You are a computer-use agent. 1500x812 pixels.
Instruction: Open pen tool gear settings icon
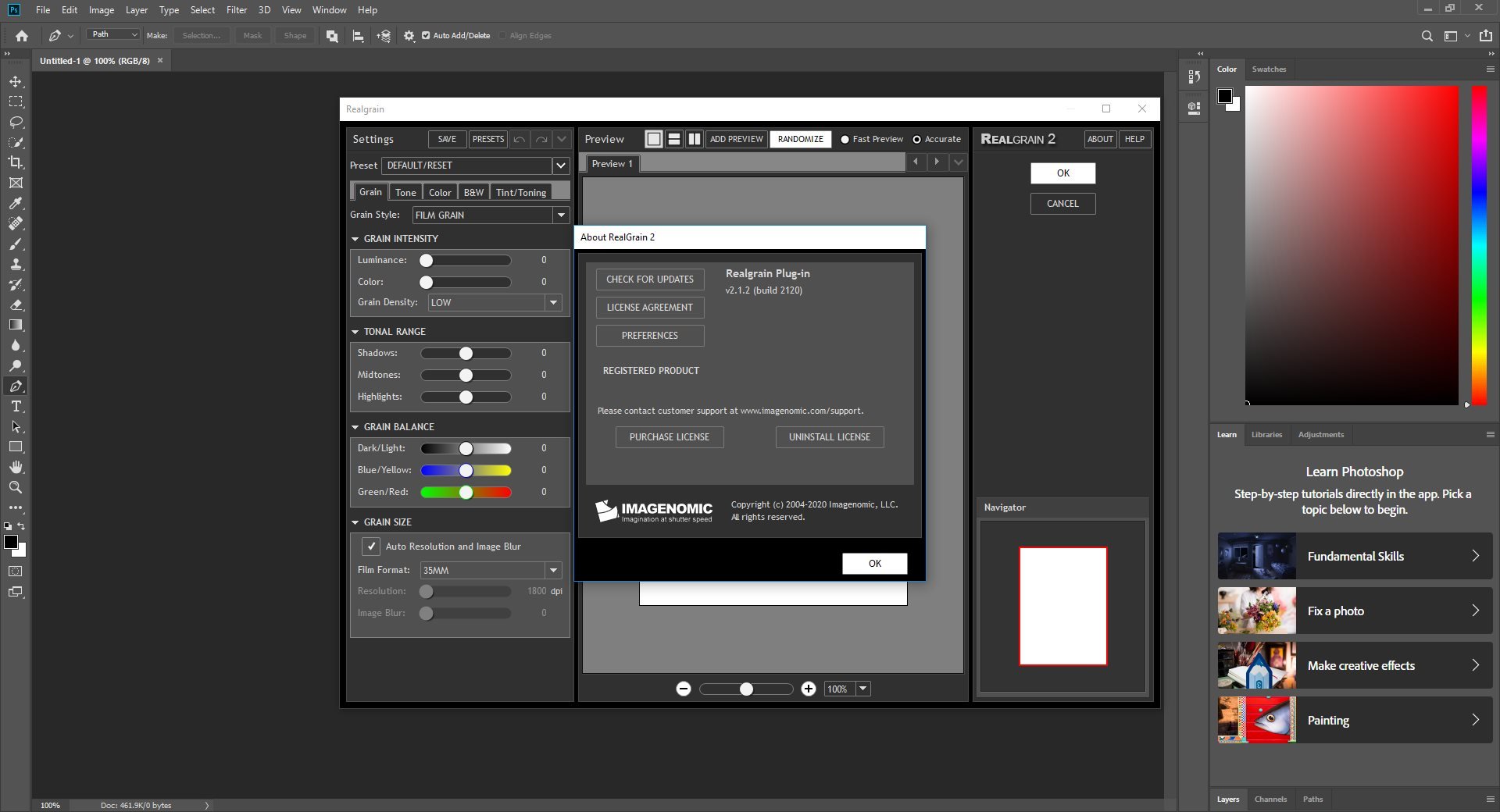409,36
